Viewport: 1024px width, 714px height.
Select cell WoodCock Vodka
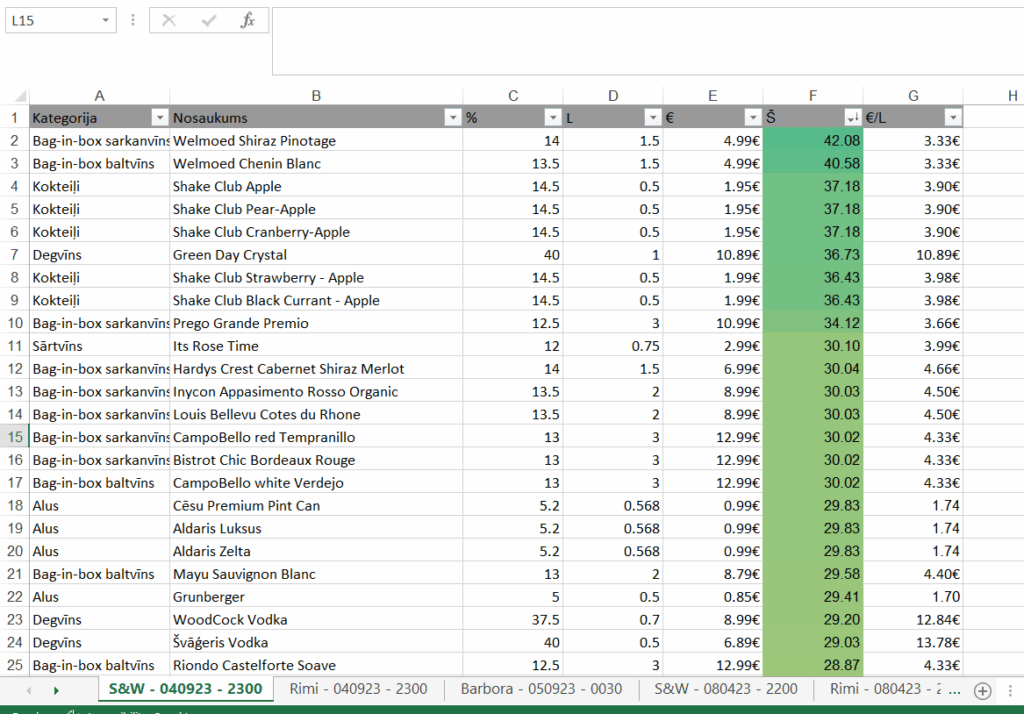coord(316,619)
